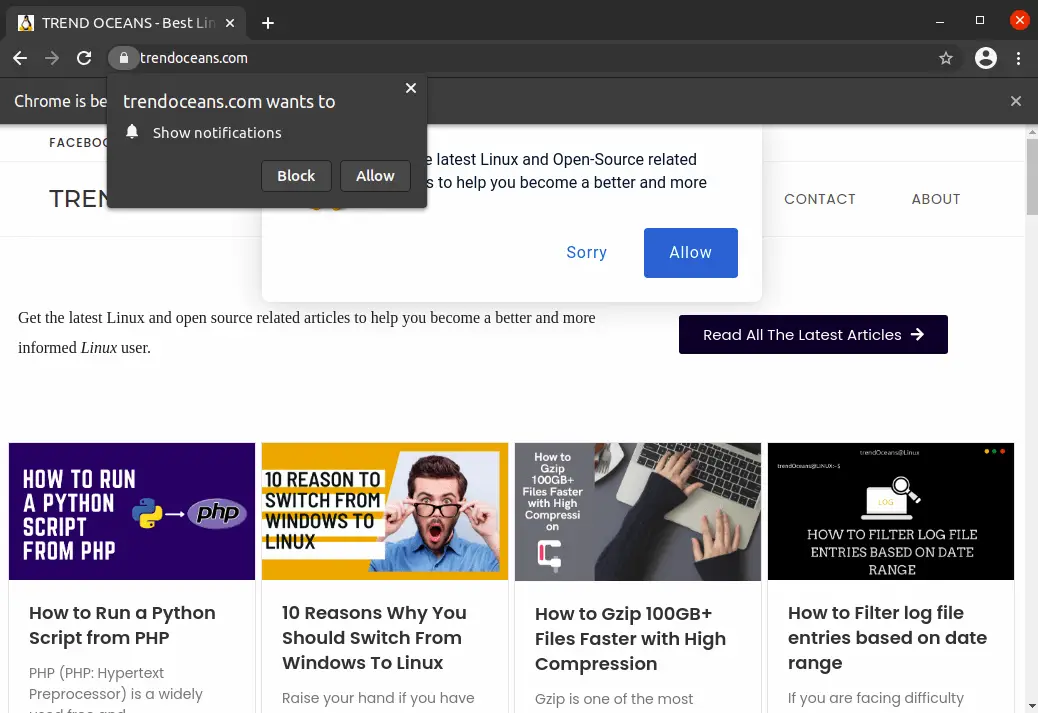This screenshot has width=1038, height=713.
Task: Open the Switch from Windows to Linux thumbnail
Action: click(x=385, y=512)
